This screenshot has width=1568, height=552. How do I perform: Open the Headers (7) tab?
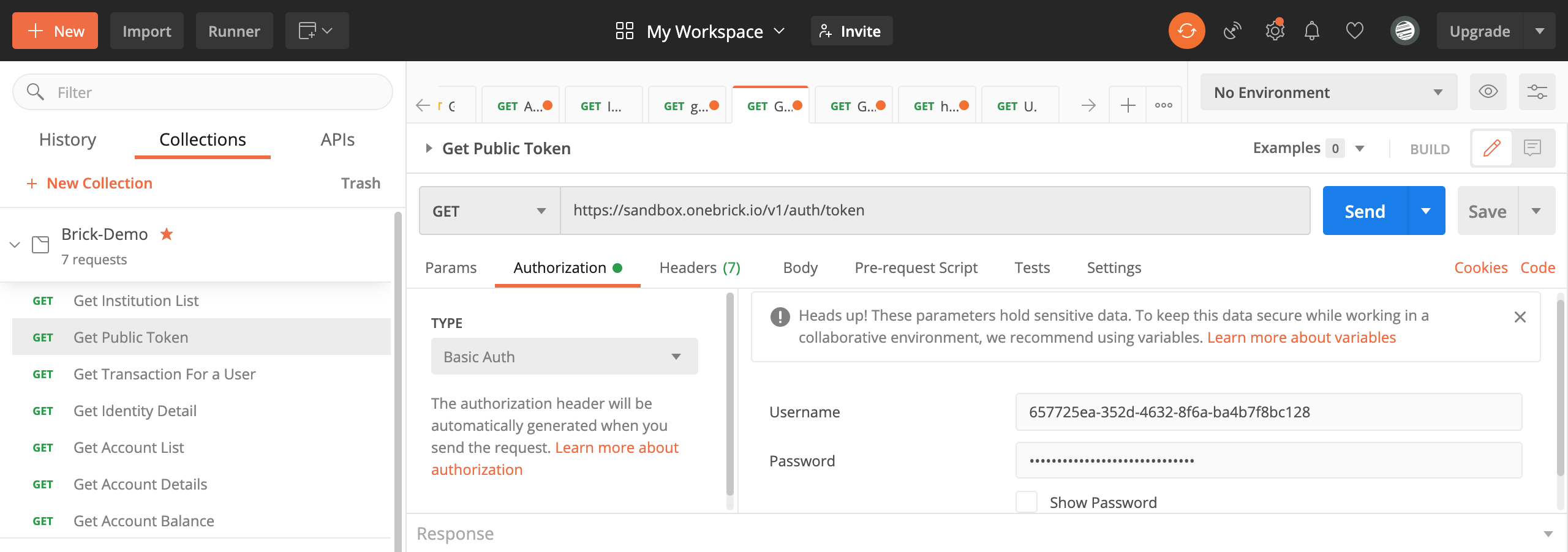click(x=699, y=268)
